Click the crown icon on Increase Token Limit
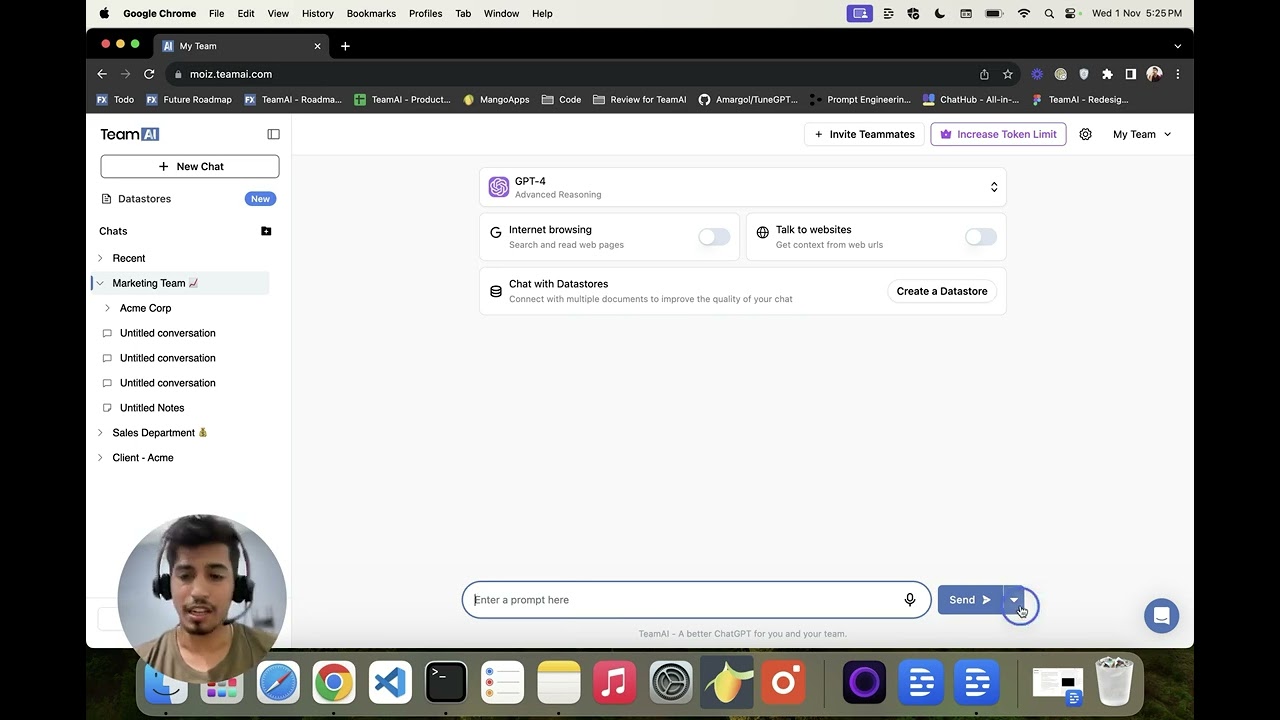 [945, 133]
